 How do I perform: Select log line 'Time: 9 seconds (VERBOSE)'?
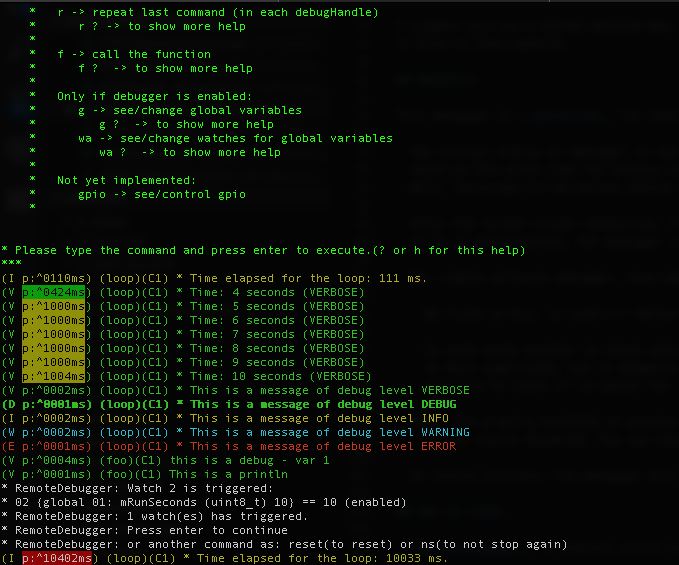click(x=183, y=362)
